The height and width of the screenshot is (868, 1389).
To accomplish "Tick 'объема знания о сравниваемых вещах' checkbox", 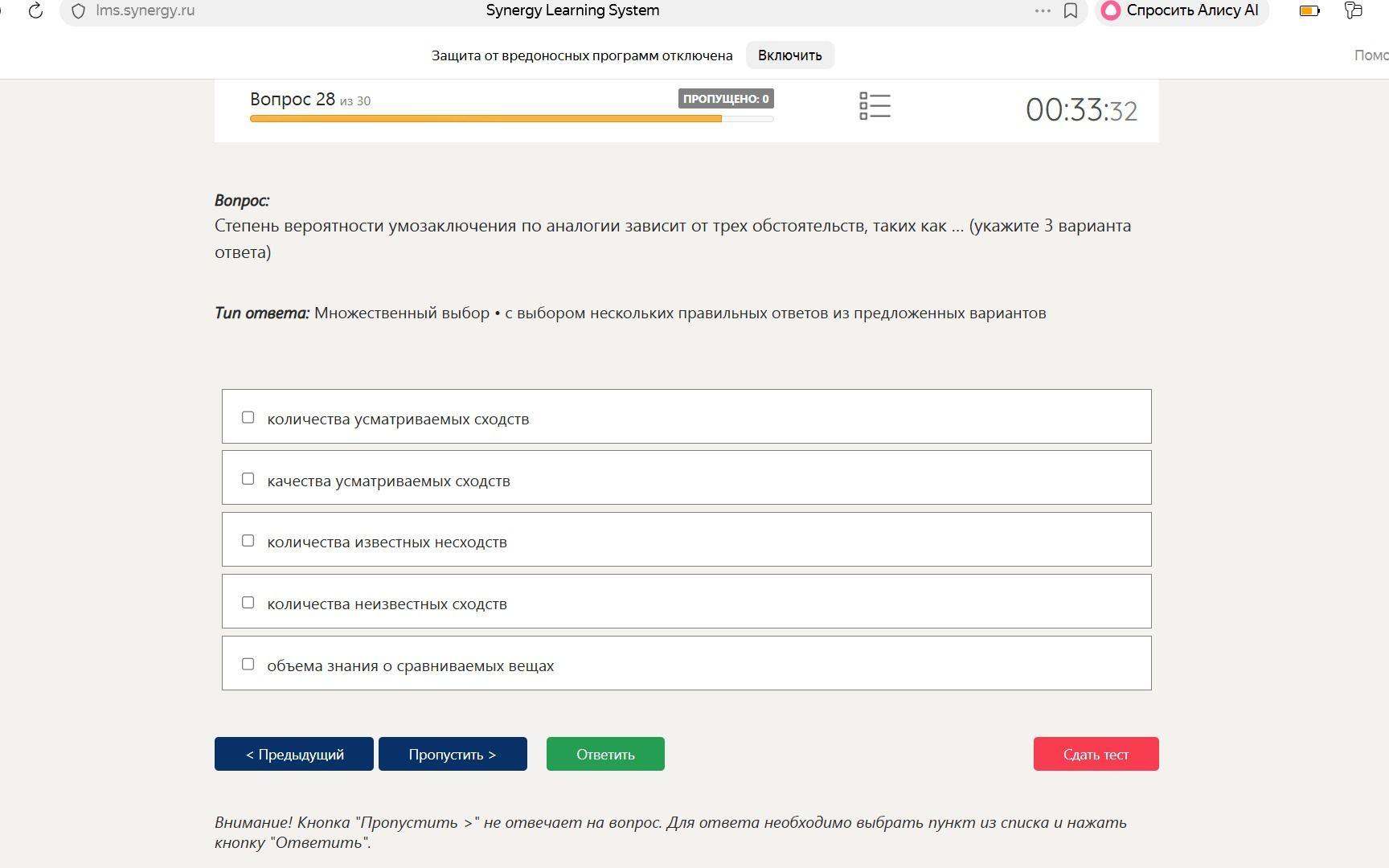I will click(x=248, y=664).
